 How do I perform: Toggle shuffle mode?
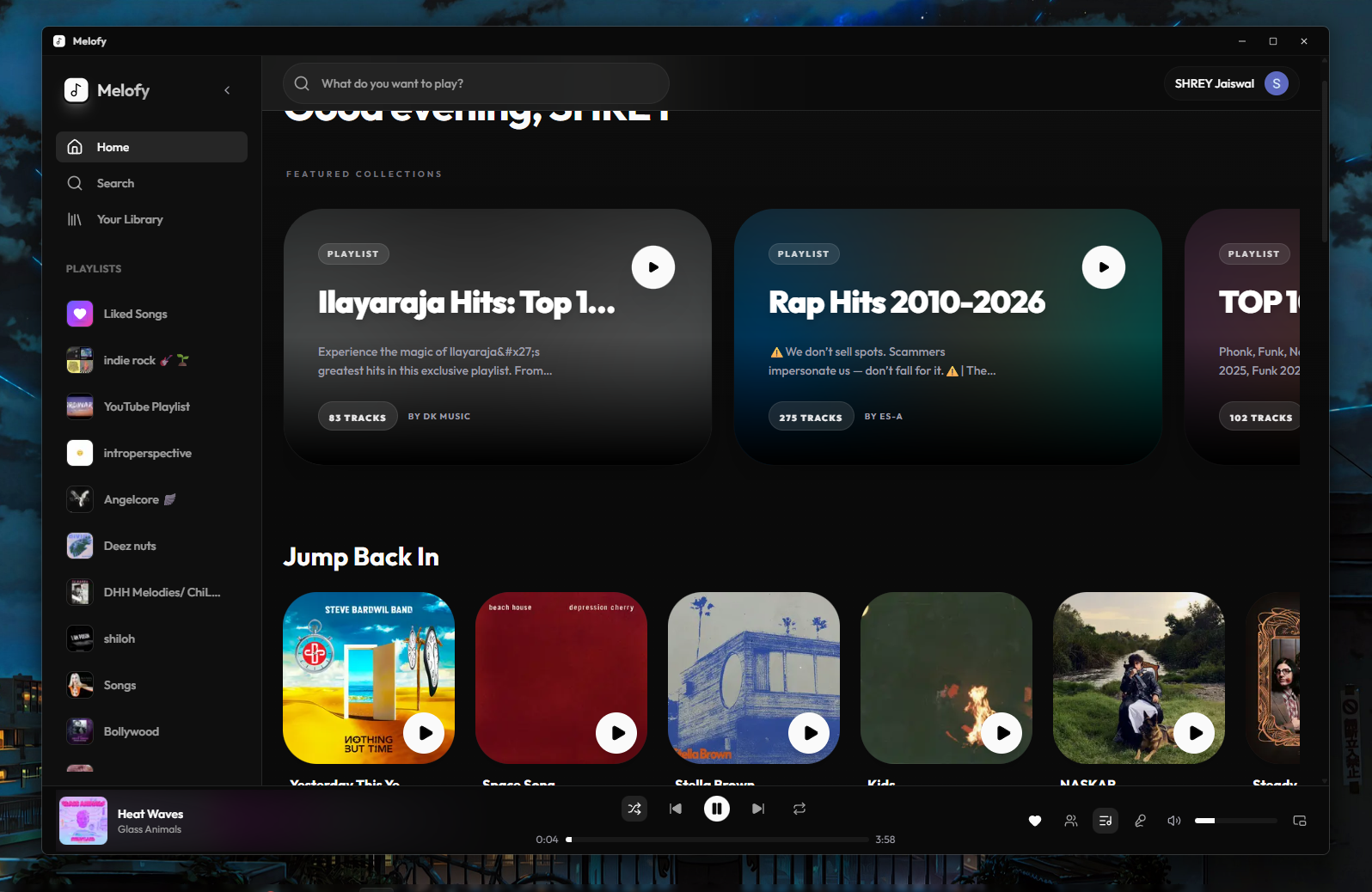[x=634, y=809]
